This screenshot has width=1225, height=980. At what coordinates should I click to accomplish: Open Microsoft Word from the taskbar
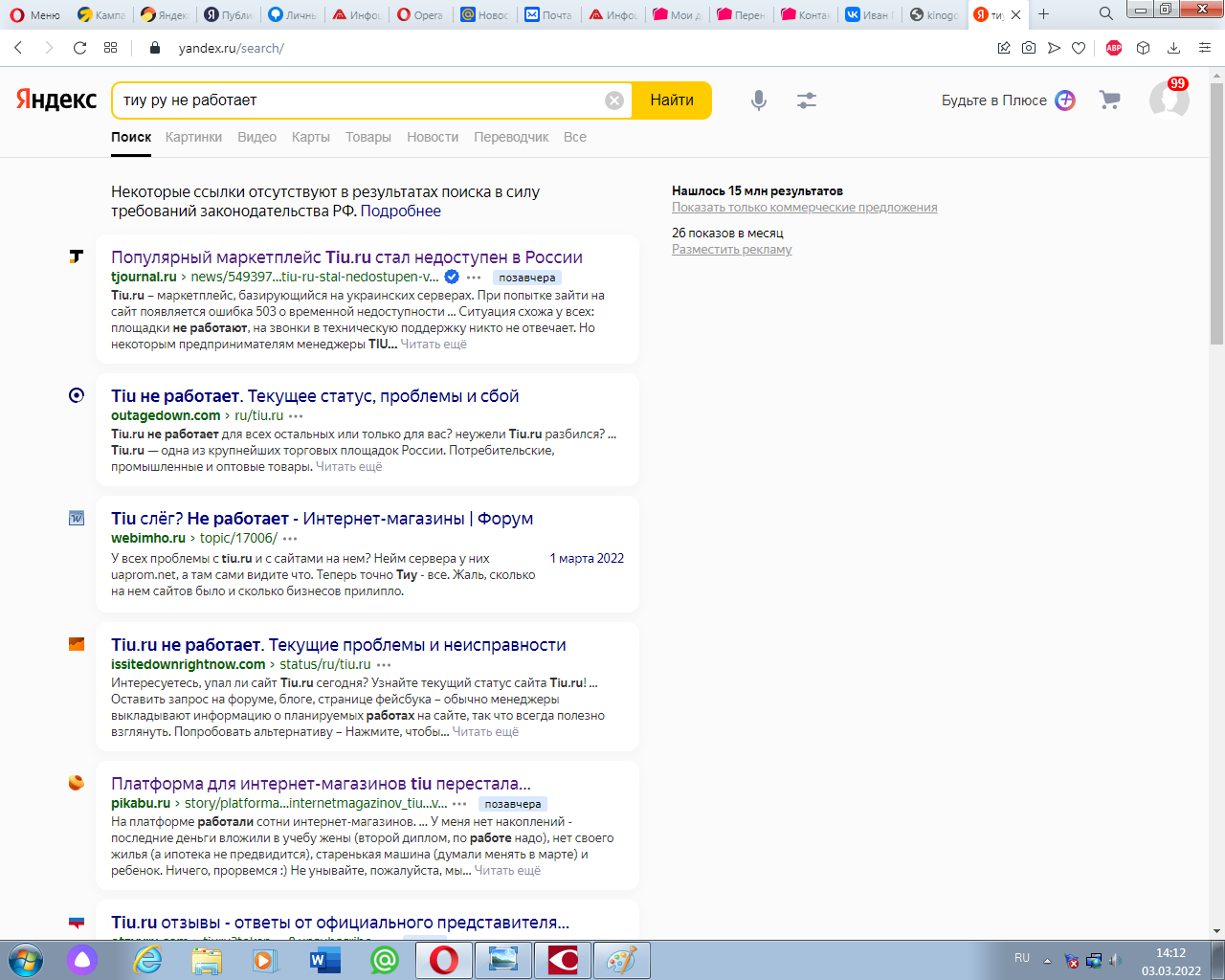(325, 959)
